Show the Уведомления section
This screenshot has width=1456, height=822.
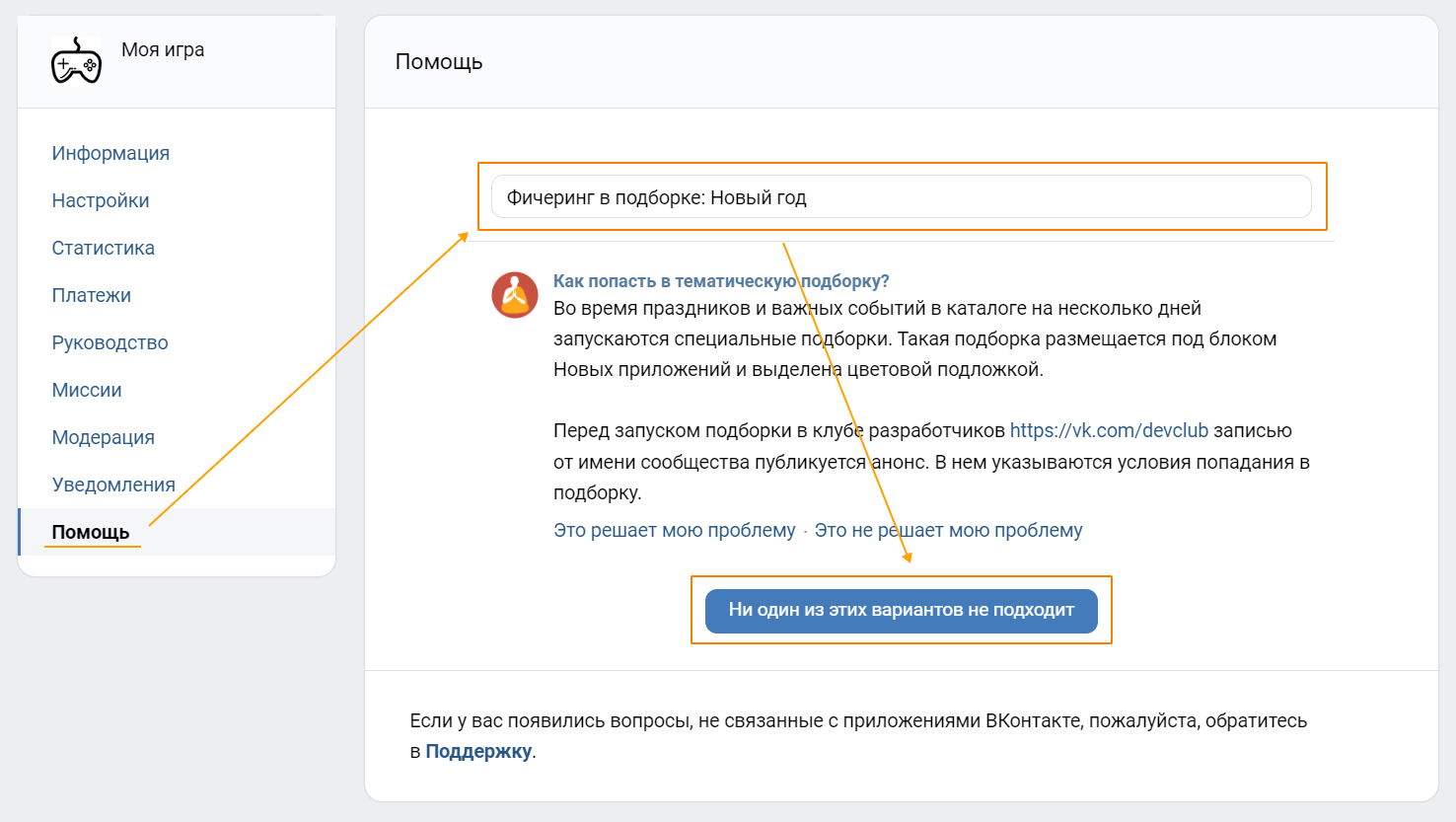pos(113,485)
